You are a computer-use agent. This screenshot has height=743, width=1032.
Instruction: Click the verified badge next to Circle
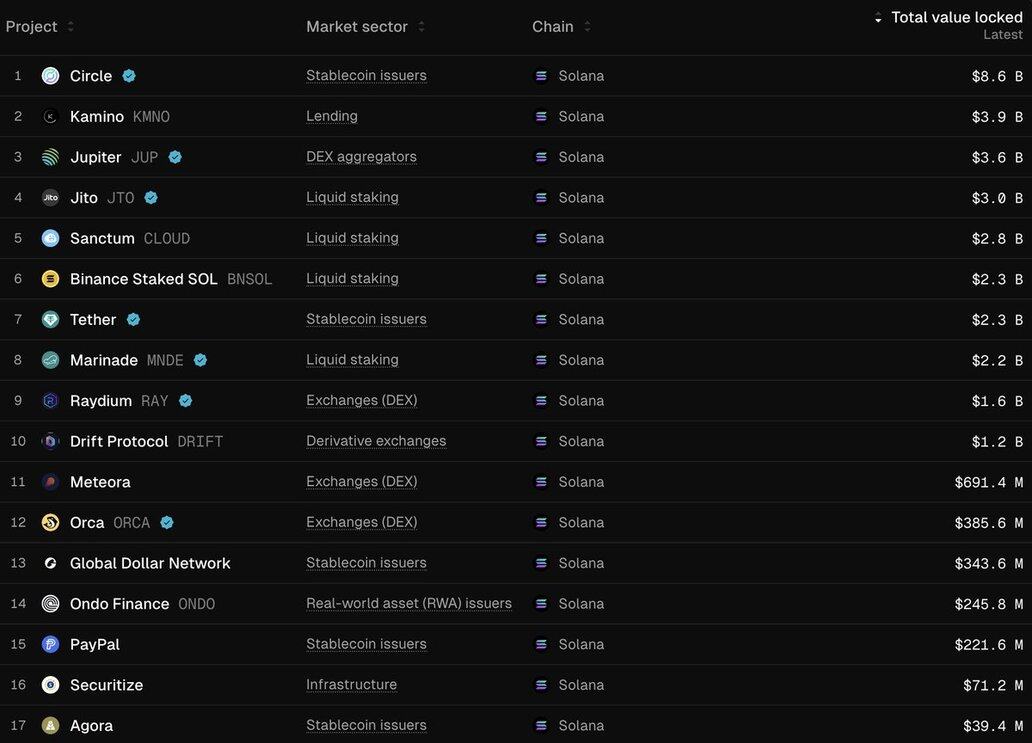click(x=129, y=76)
